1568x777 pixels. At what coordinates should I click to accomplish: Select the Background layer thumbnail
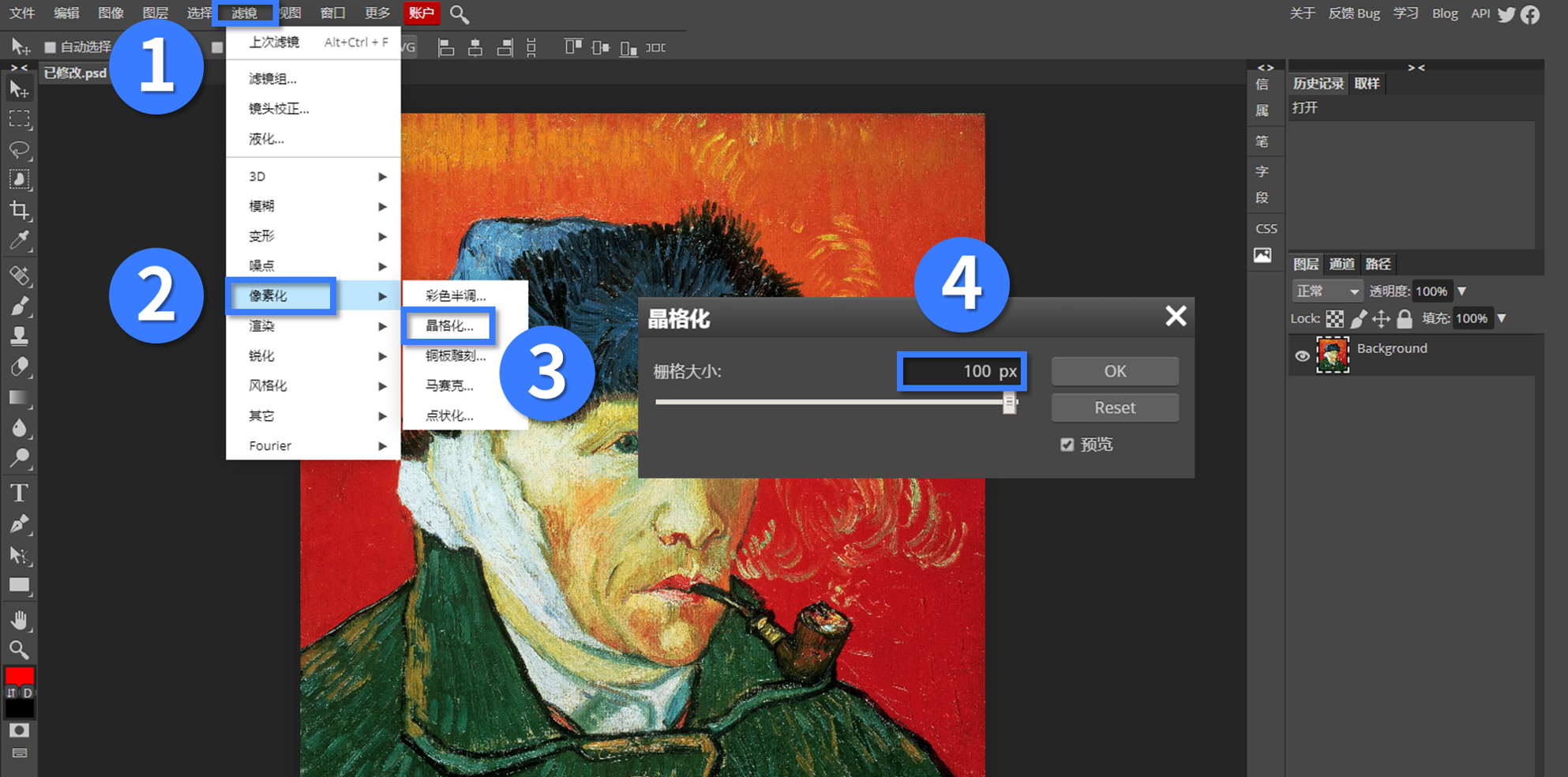click(x=1333, y=355)
